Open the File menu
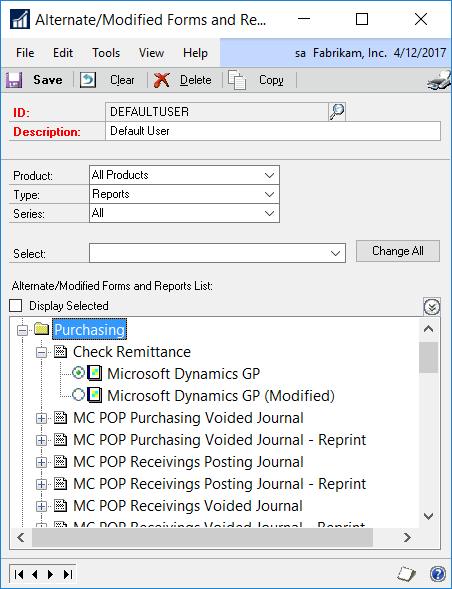Screen dimensions: 452x589 pos(25,53)
